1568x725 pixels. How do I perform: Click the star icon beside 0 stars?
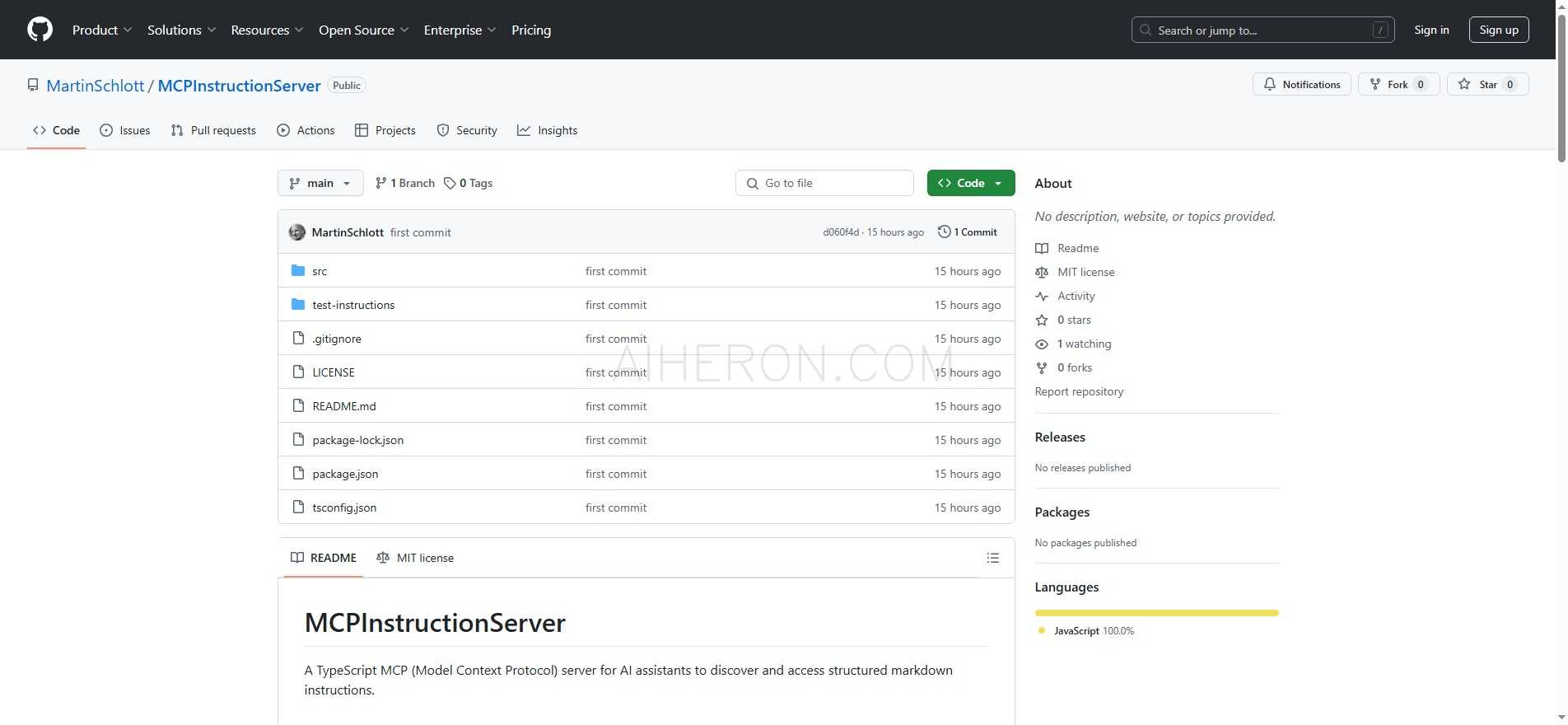pyautogui.click(x=1042, y=320)
